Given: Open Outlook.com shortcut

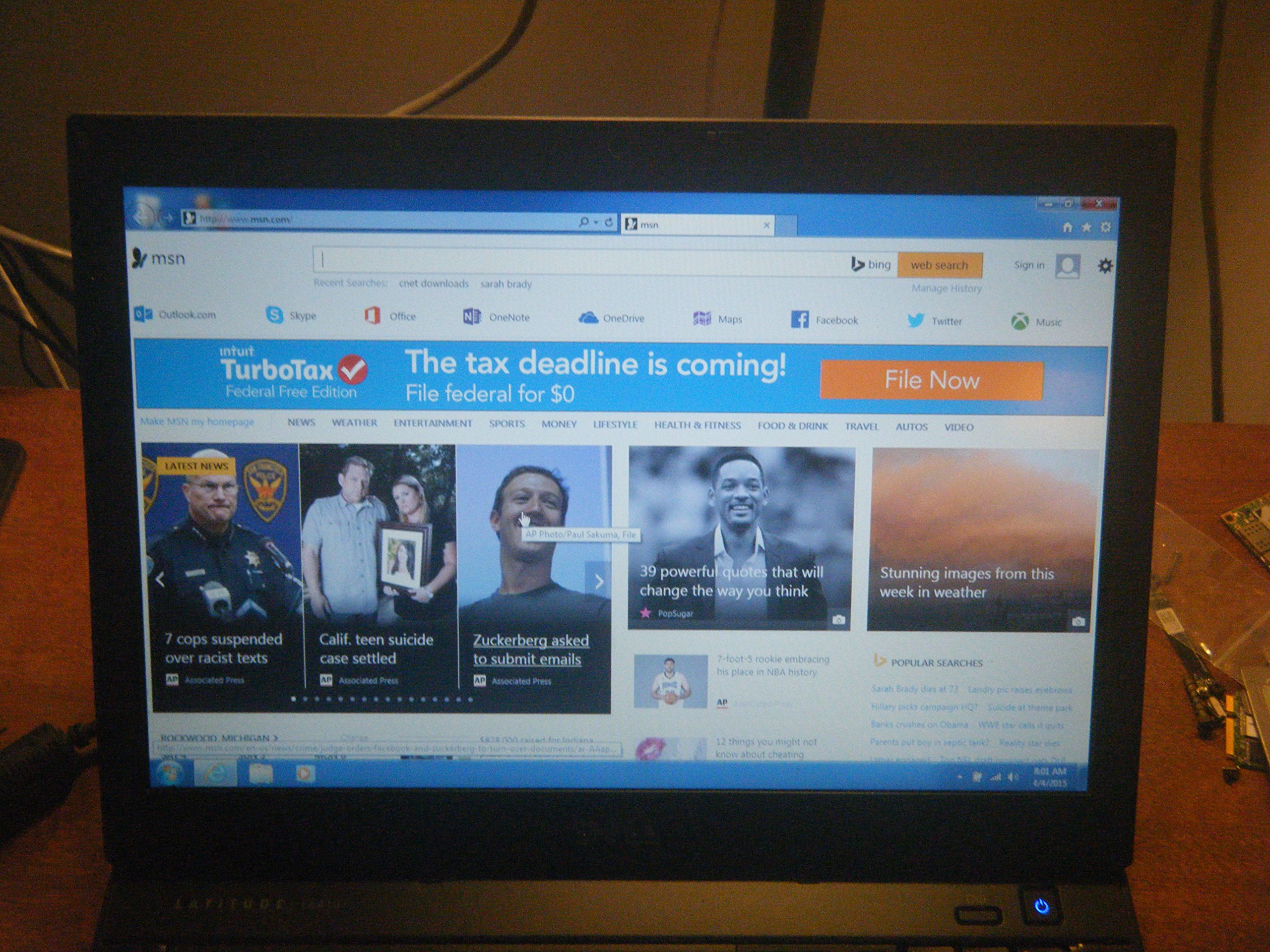Looking at the screenshot, I should pos(175,314).
